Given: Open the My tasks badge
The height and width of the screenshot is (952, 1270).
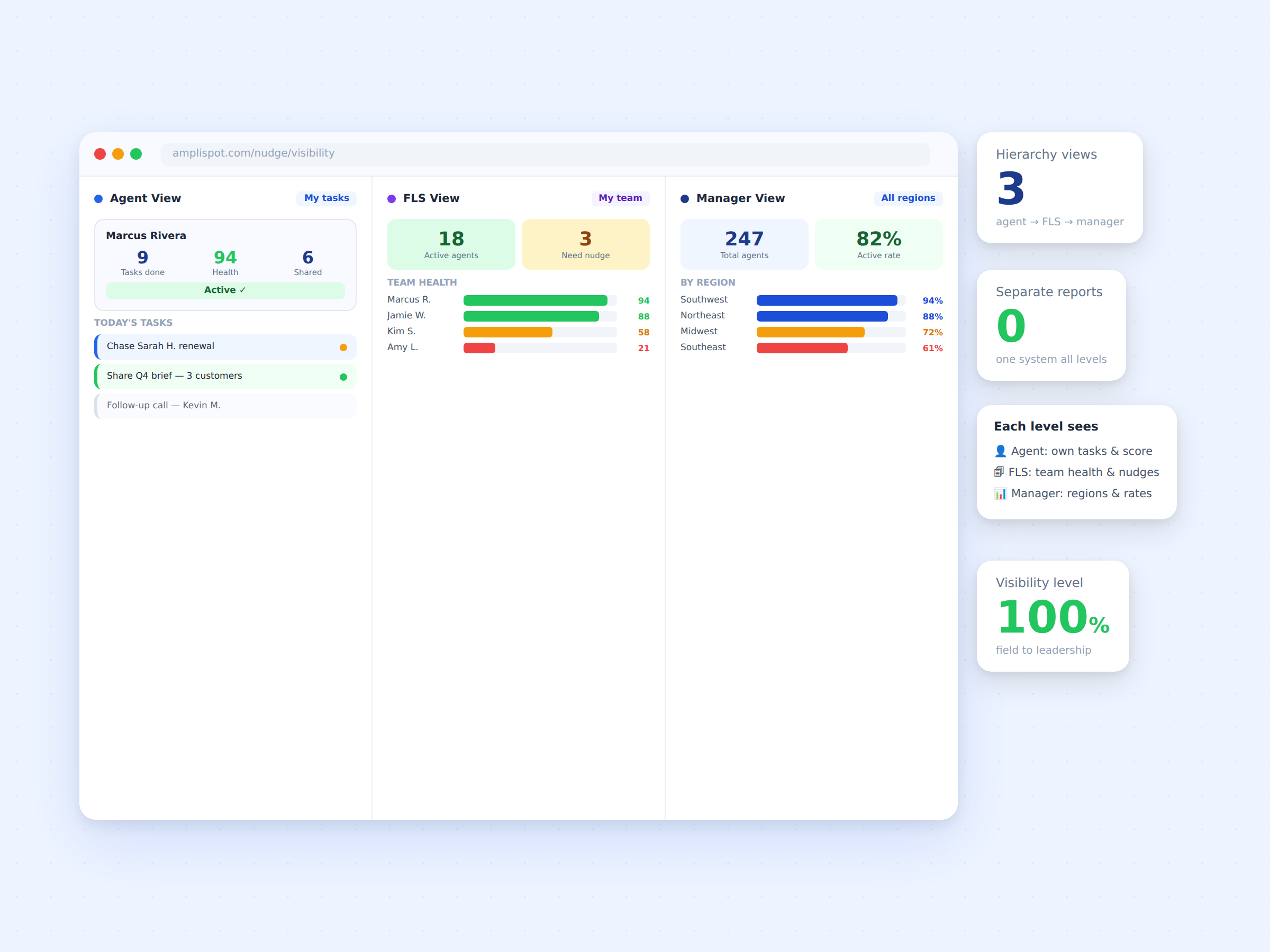Looking at the screenshot, I should 326,198.
